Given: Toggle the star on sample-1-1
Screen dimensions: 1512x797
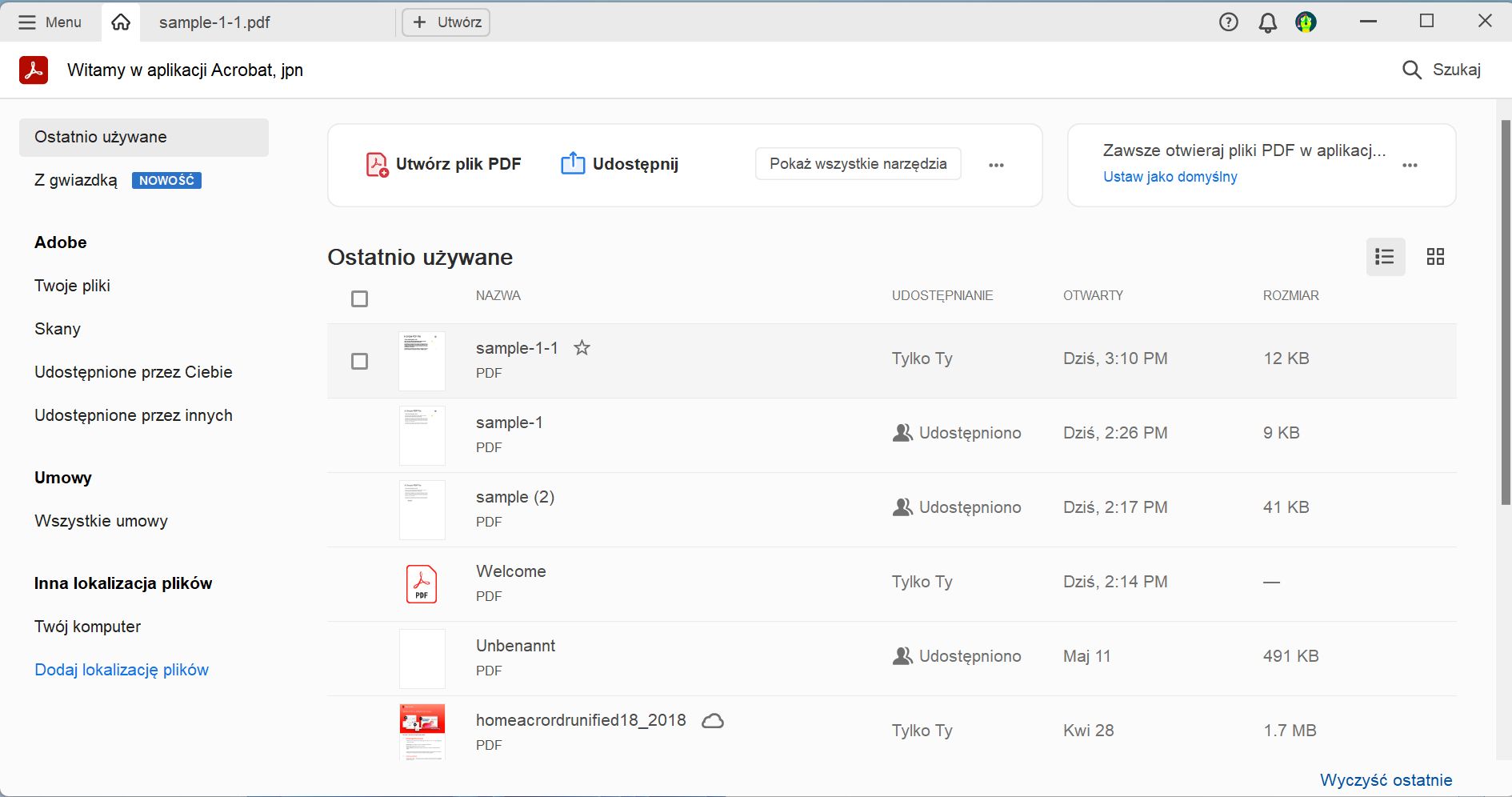Looking at the screenshot, I should (x=582, y=348).
